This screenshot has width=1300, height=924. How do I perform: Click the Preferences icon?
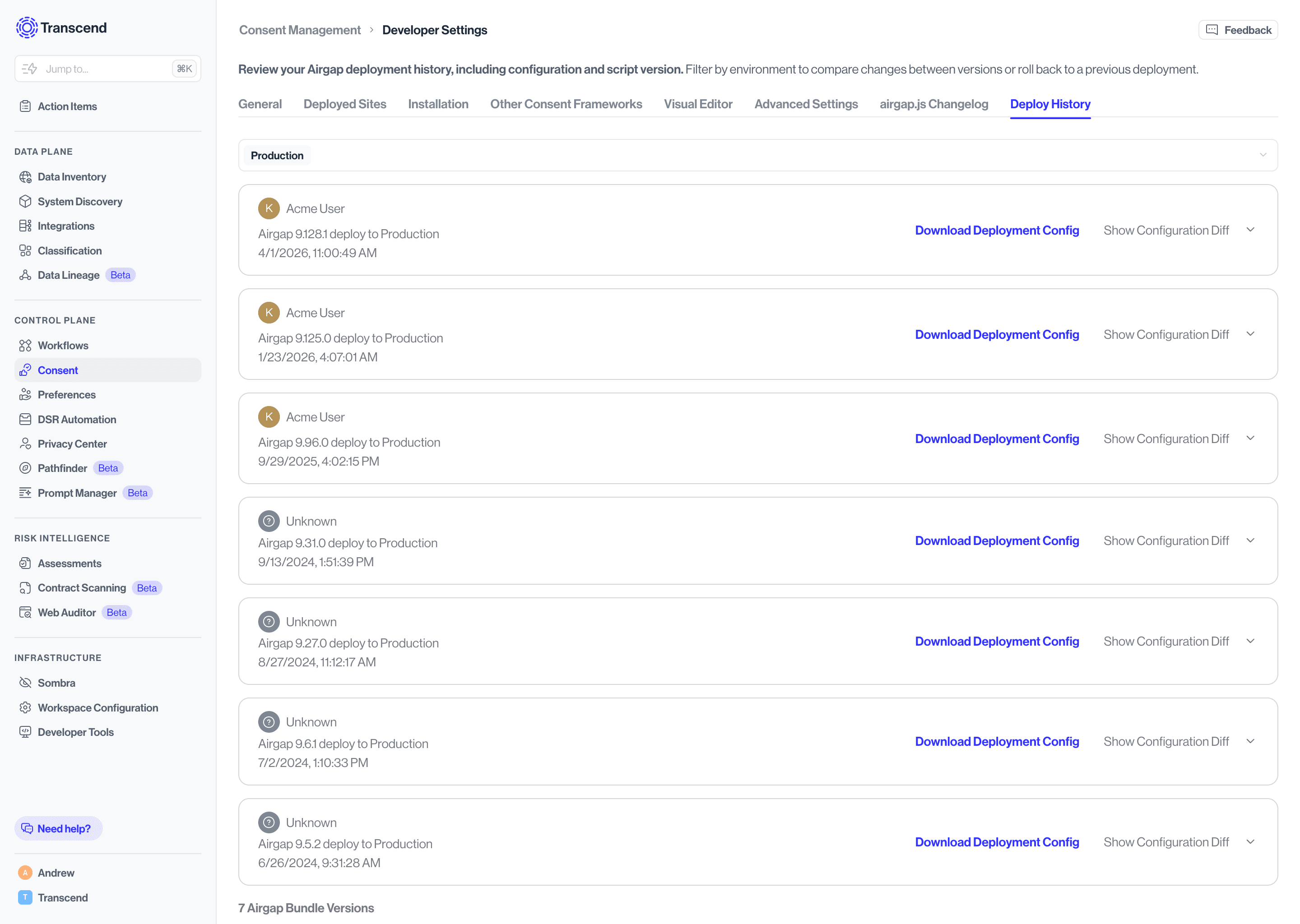[x=25, y=395]
